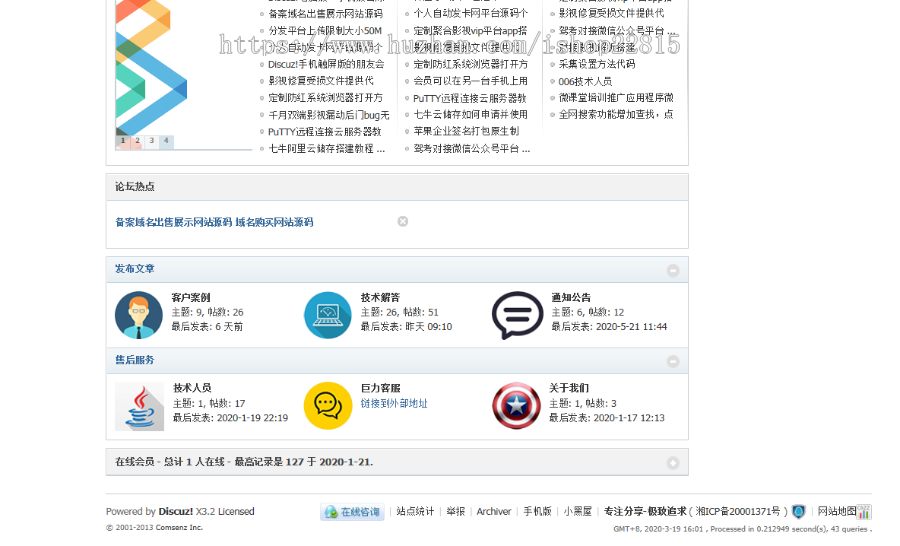
Task: Open 采集设置方法代码 thread
Action: (597, 64)
